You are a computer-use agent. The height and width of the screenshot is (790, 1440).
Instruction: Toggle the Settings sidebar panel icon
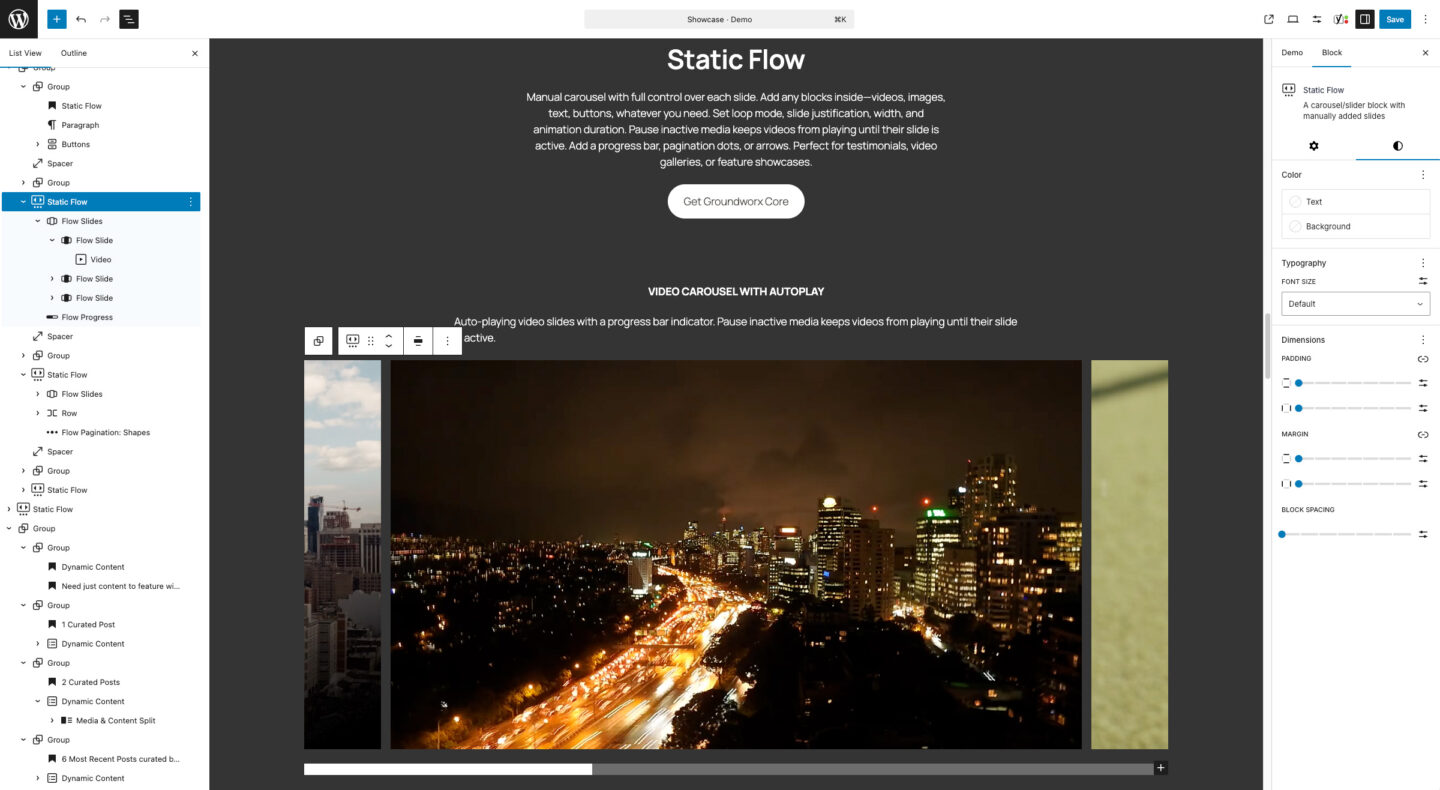[x=1365, y=19]
